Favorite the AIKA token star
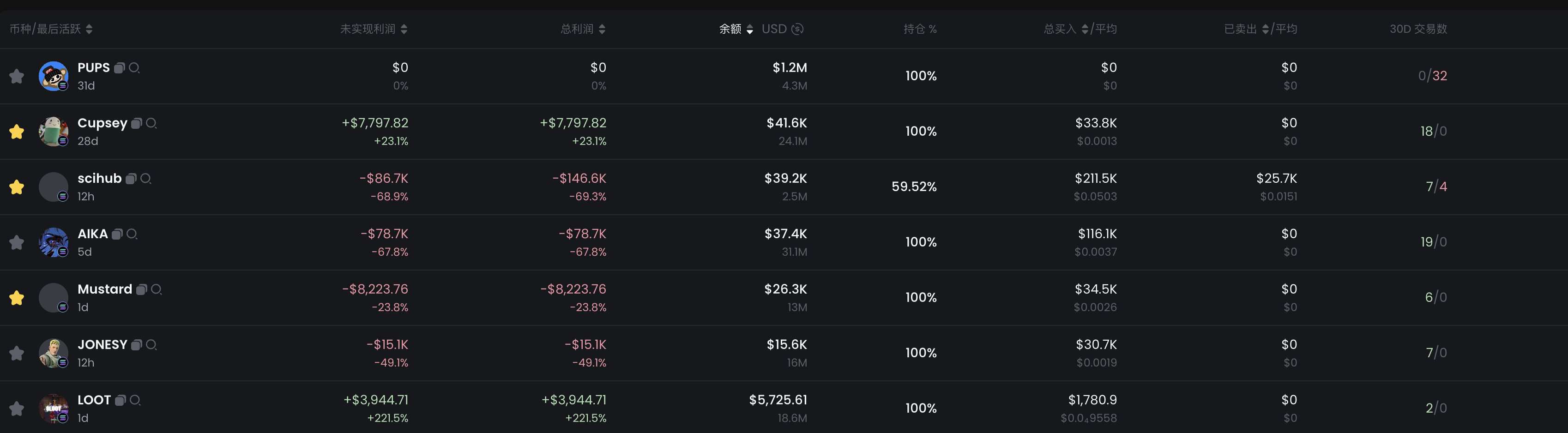This screenshot has height=433, width=1568. point(17,242)
